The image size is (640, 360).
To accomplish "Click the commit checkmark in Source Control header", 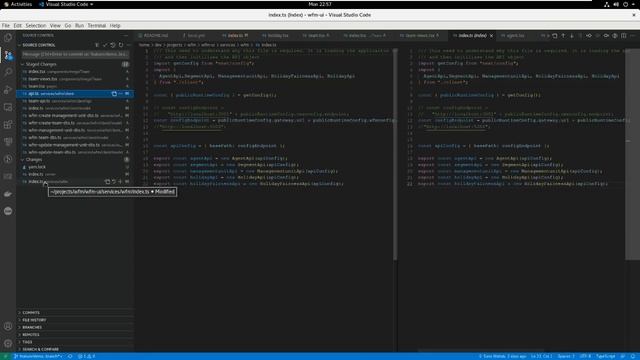I will pyautogui.click(x=105, y=45).
